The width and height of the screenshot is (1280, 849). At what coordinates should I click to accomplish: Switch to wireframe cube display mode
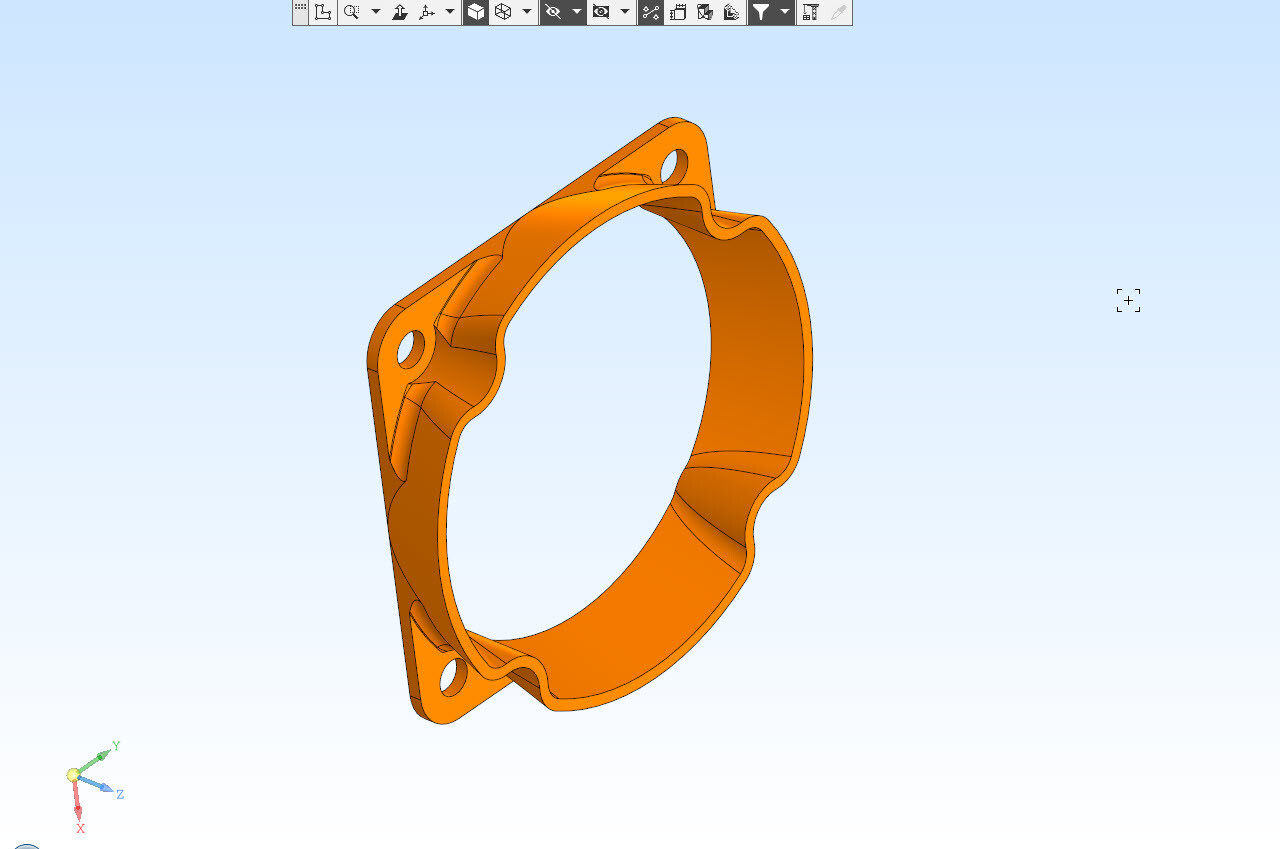(503, 12)
